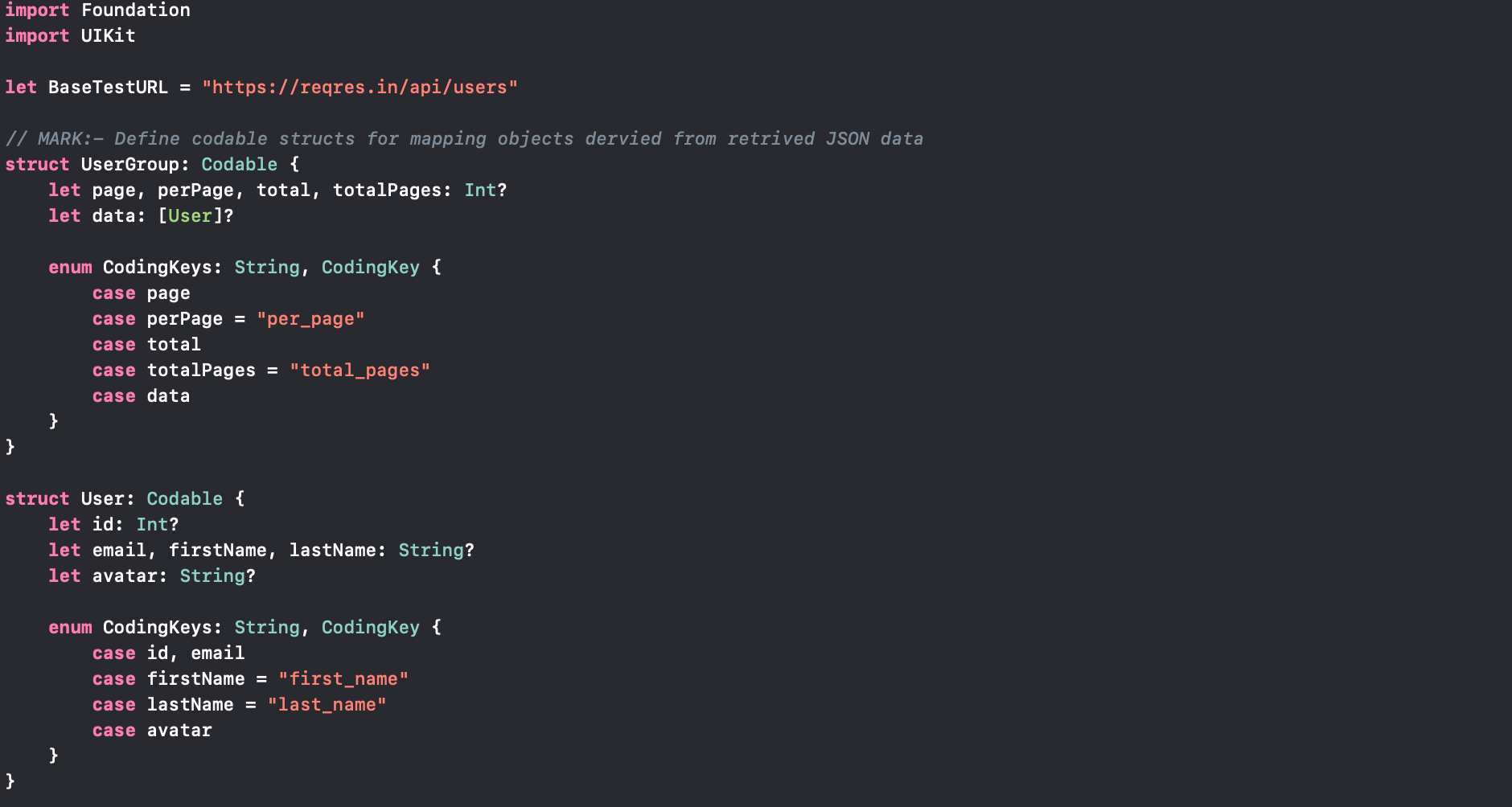Screen dimensions: 1512x807
Task: Select the CodingKey protocol in UserGroup enum
Action: [x=371, y=267]
